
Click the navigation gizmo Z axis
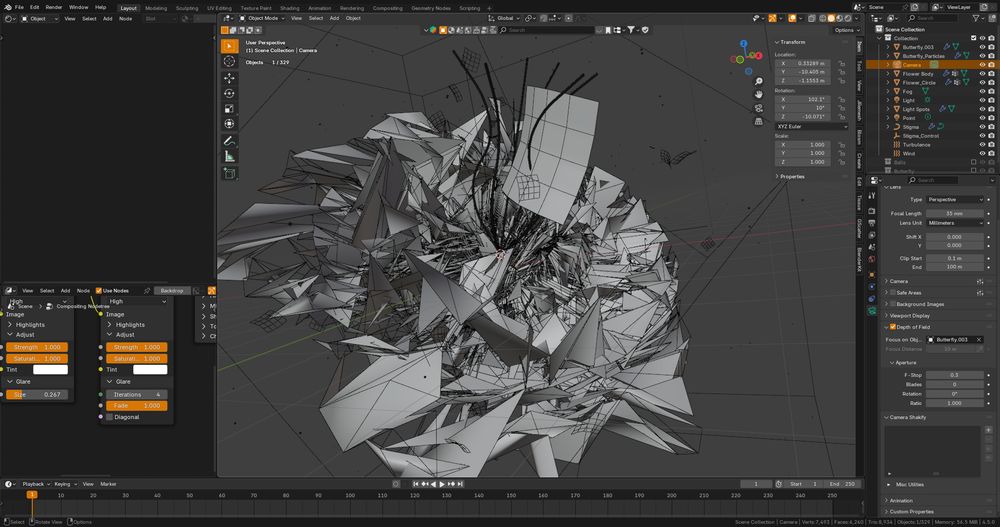click(744, 44)
